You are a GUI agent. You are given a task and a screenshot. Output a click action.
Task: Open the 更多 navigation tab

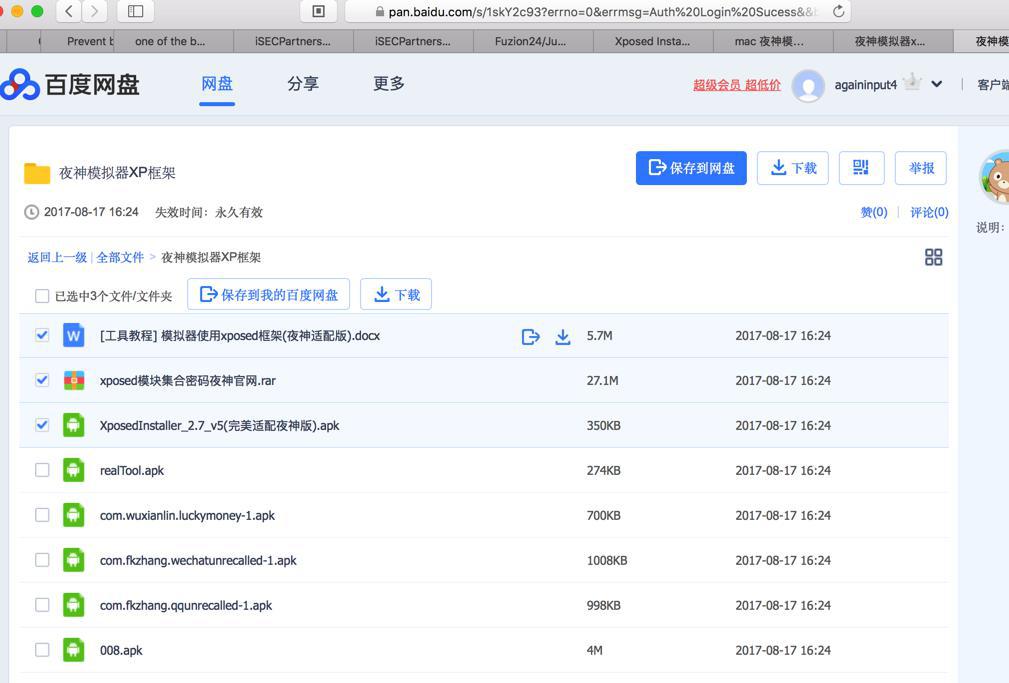tap(389, 84)
